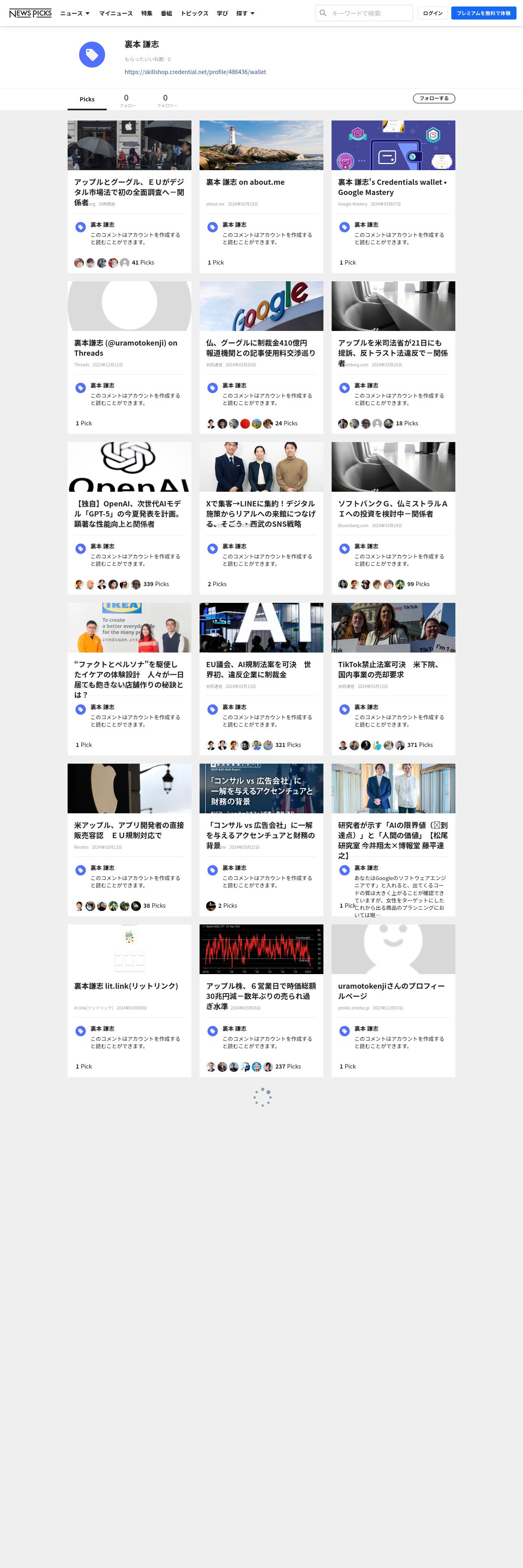Open OpenAI logo thumbnail image
This screenshot has height=1568, width=523.
(129, 467)
